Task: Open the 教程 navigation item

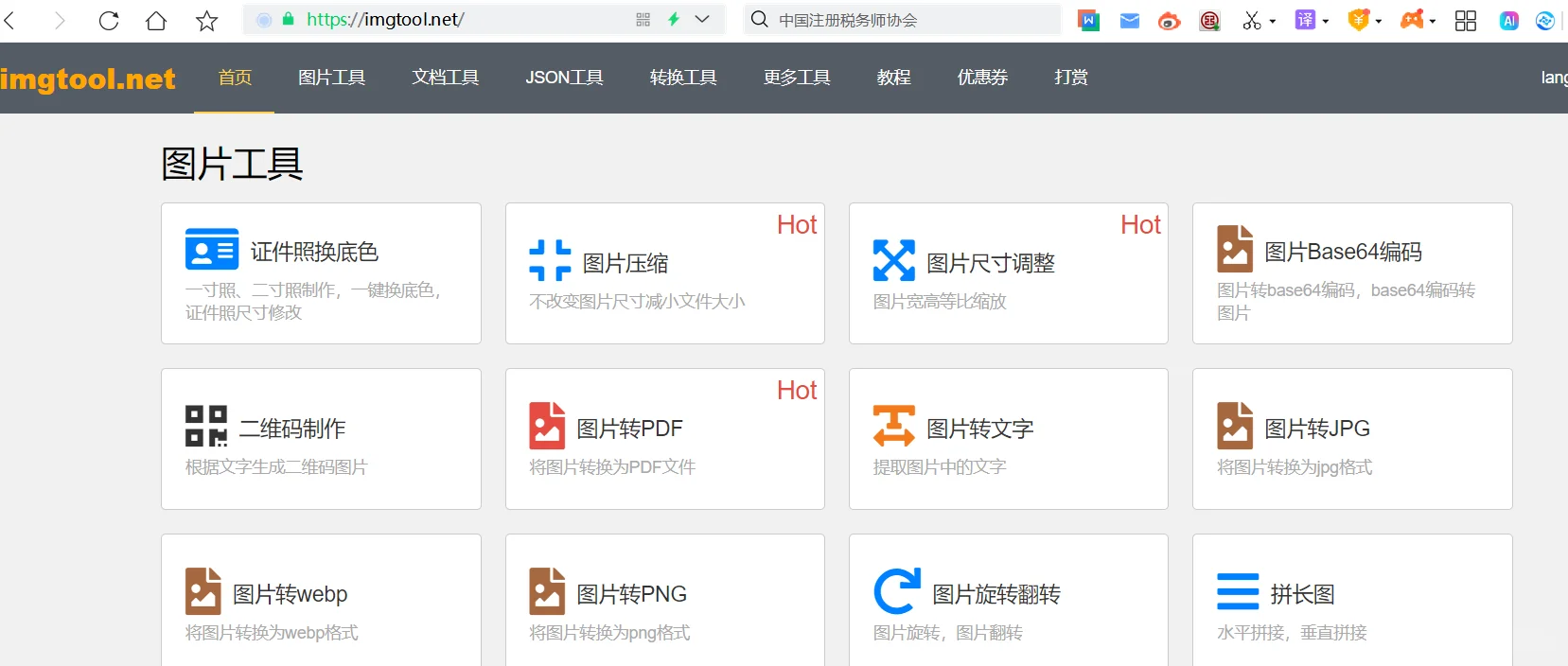Action: tap(893, 78)
